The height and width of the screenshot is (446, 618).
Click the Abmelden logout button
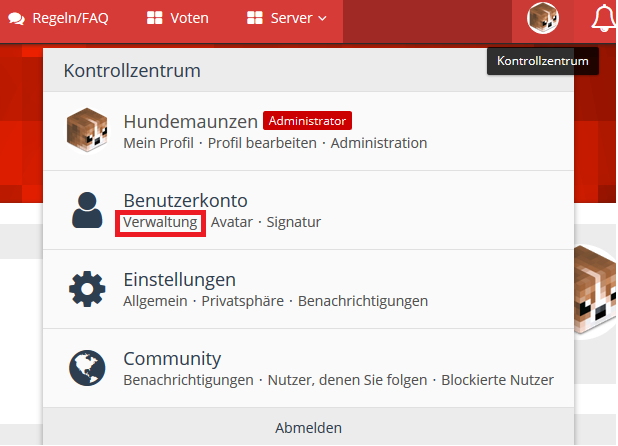[x=308, y=427]
